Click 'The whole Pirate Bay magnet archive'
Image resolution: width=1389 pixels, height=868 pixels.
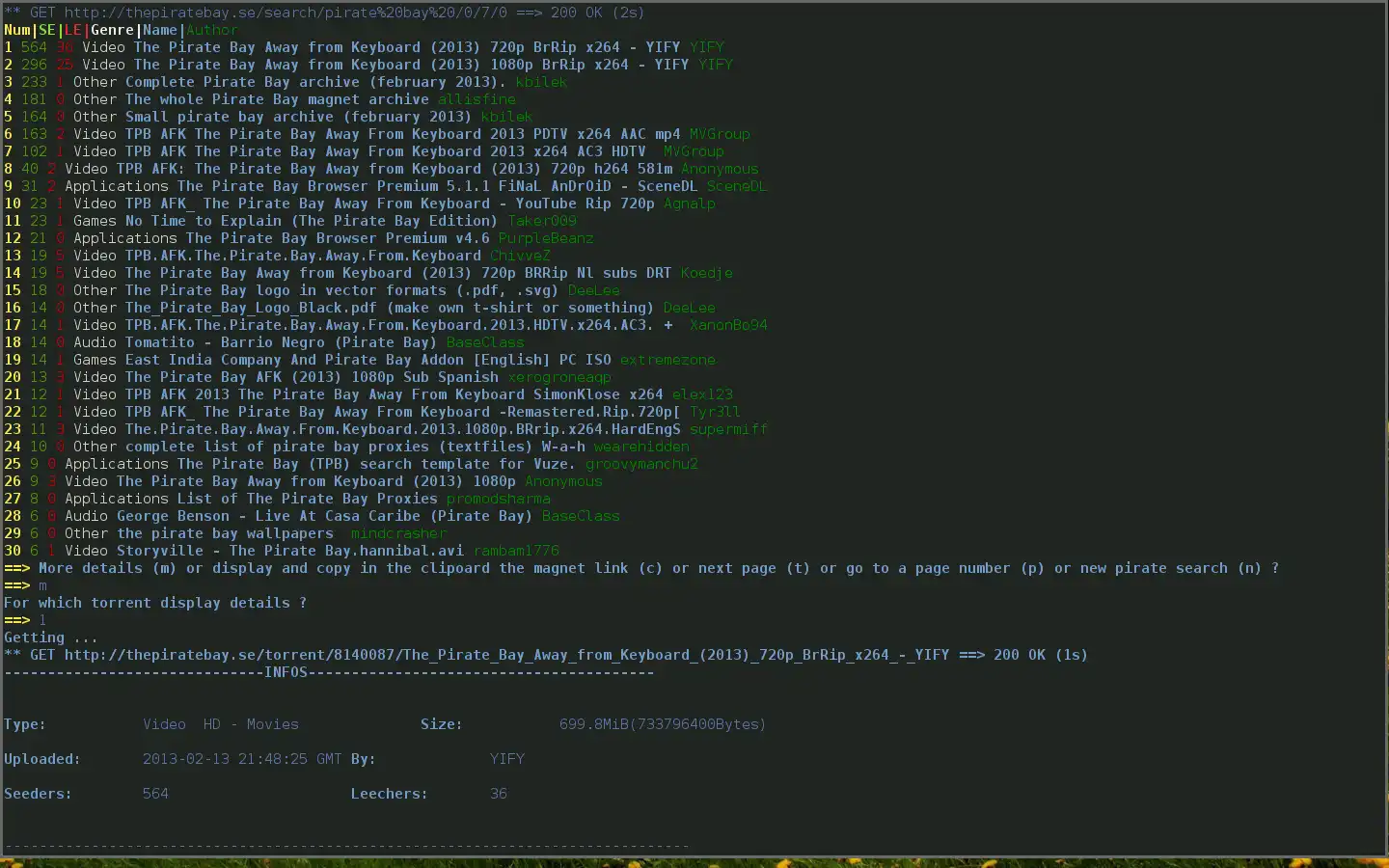tap(277, 99)
